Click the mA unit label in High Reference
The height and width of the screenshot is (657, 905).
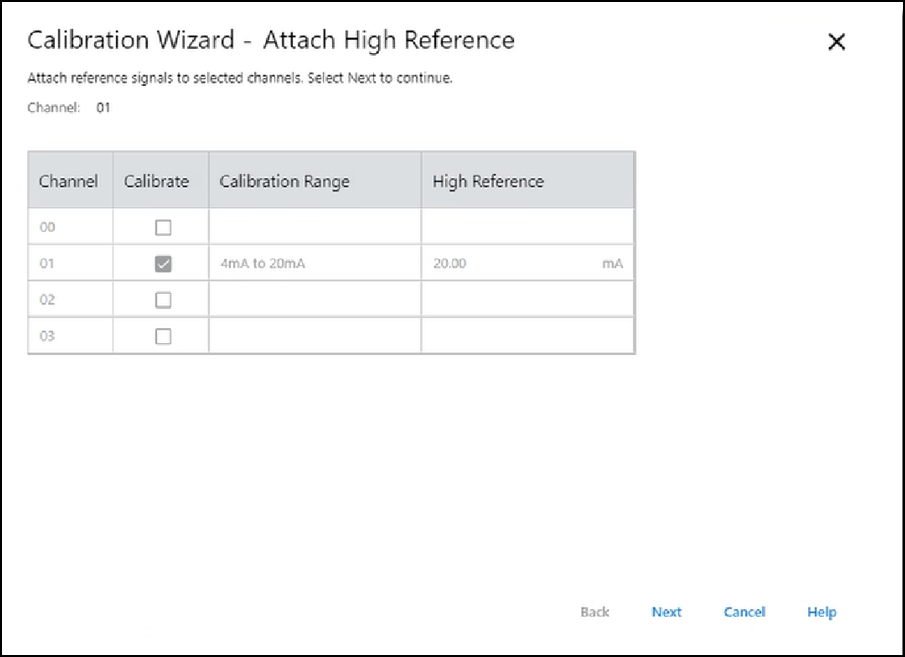click(x=612, y=264)
